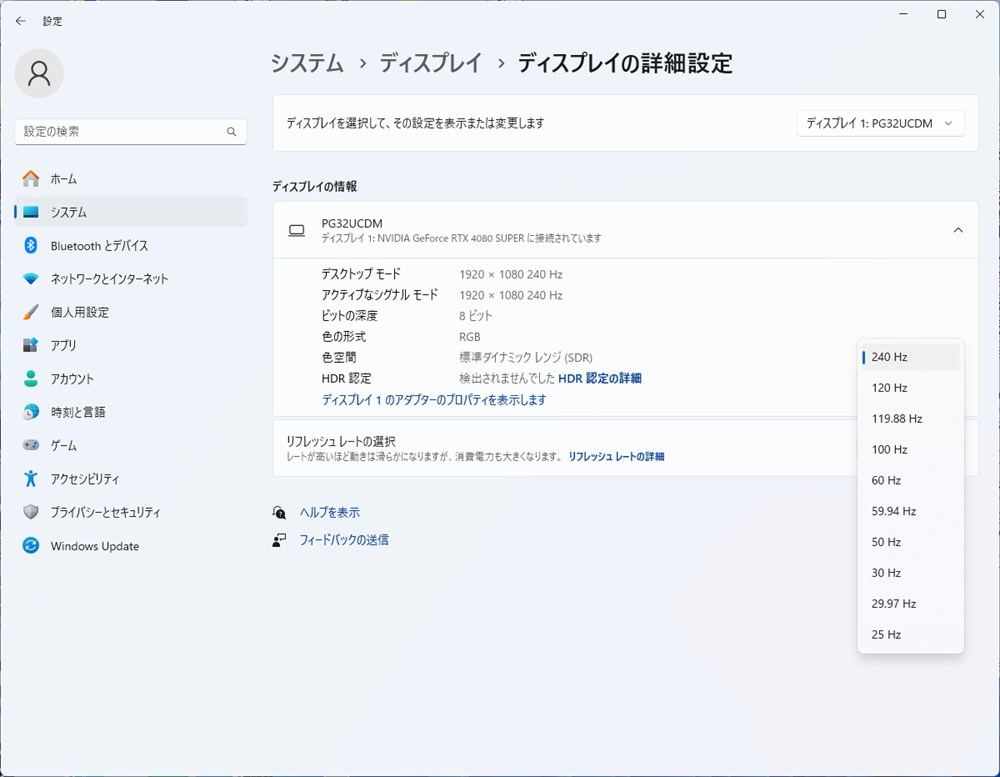Click the feedback icon beside フィードバックの送信
Image resolution: width=1000 pixels, height=777 pixels.
(x=279, y=540)
